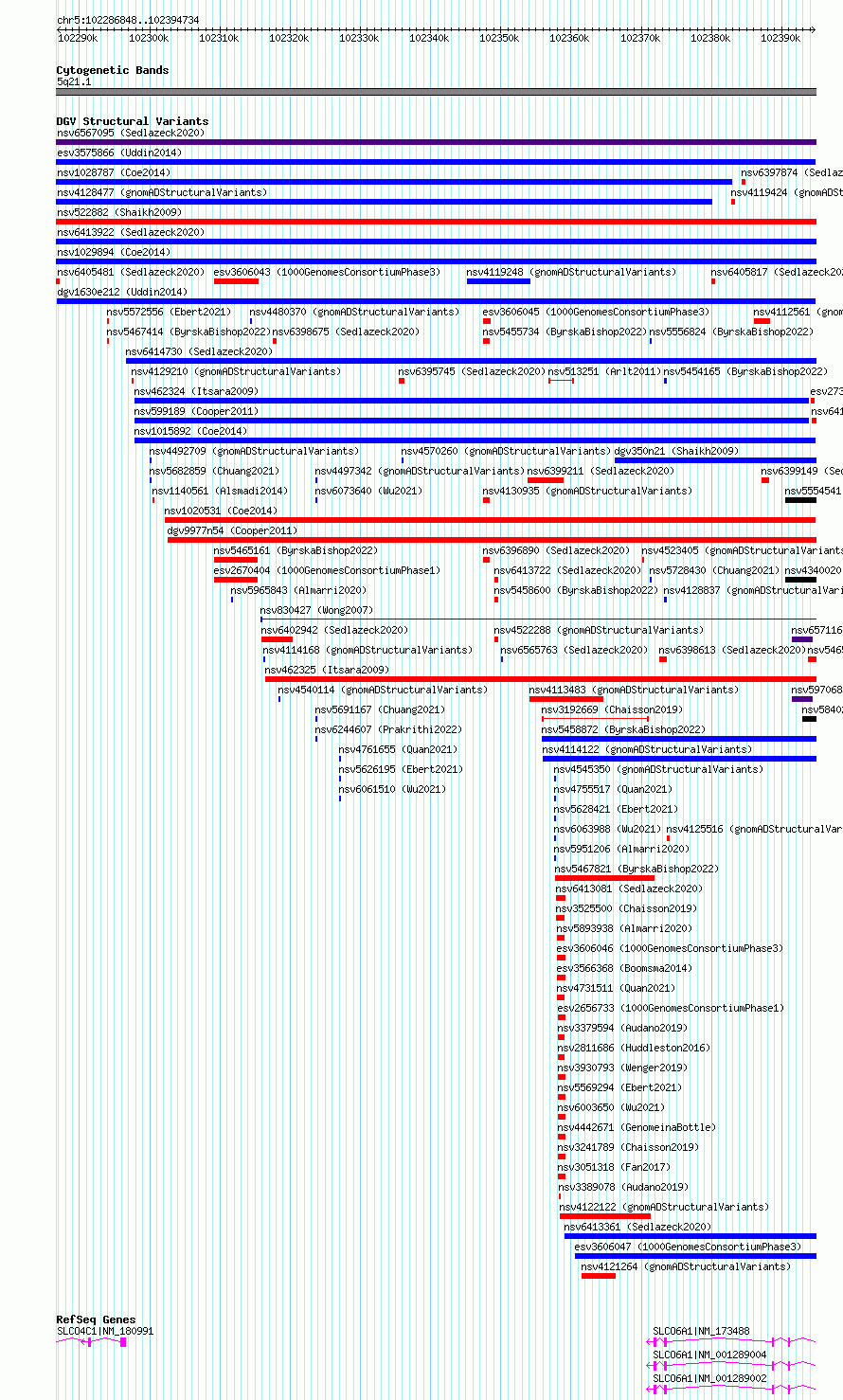The image size is (843, 1400).
Task: Click variant label nsv1029894 (Coe2014)
Action: click(x=114, y=253)
